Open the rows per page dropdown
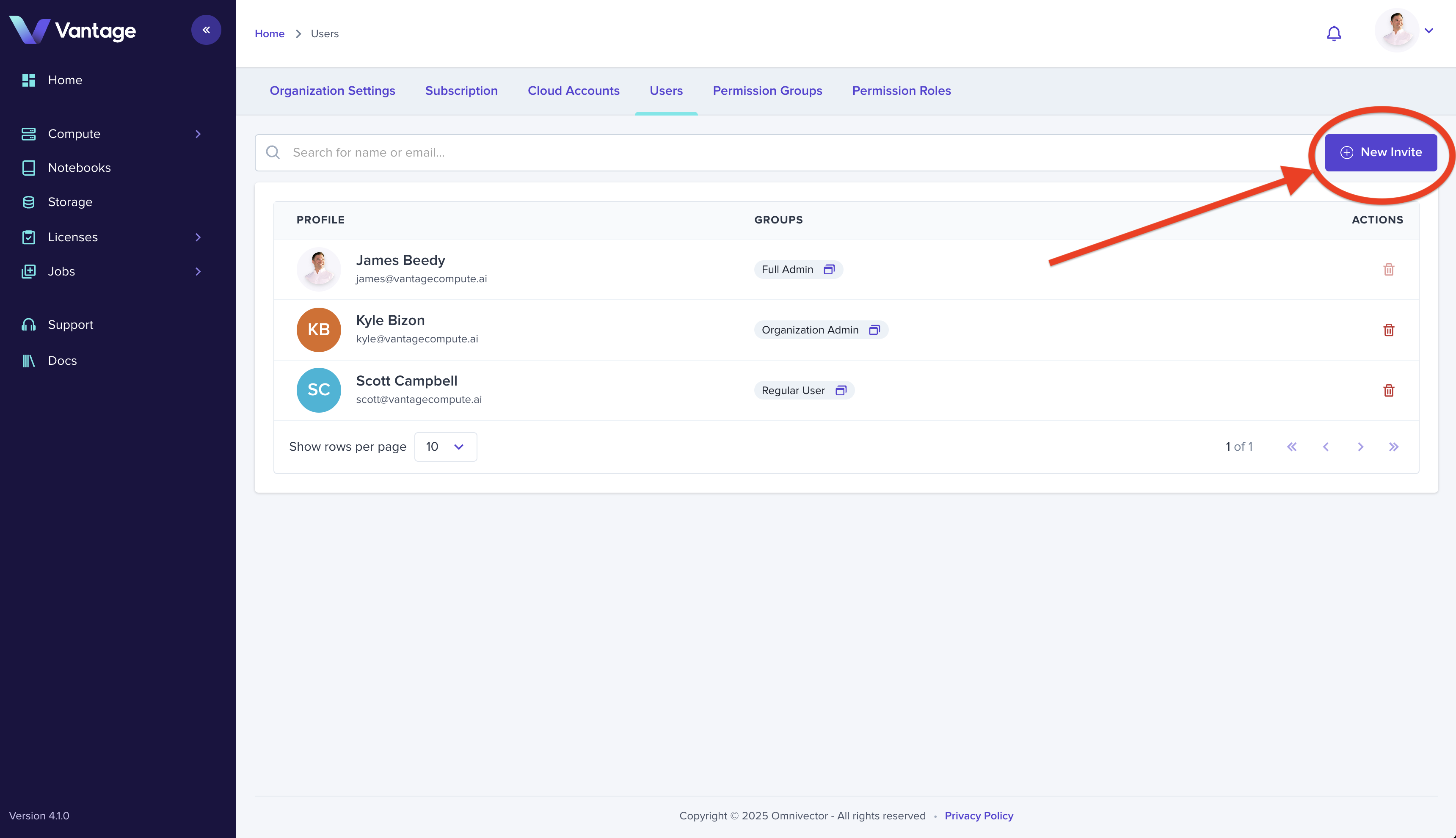Screen dimensions: 1456x838 pos(445,447)
